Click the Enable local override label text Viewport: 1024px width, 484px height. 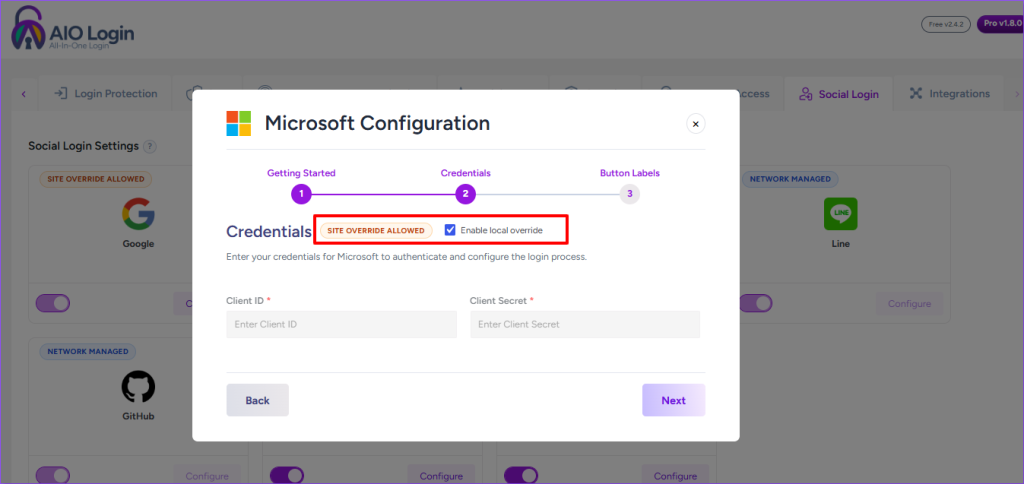coord(502,231)
